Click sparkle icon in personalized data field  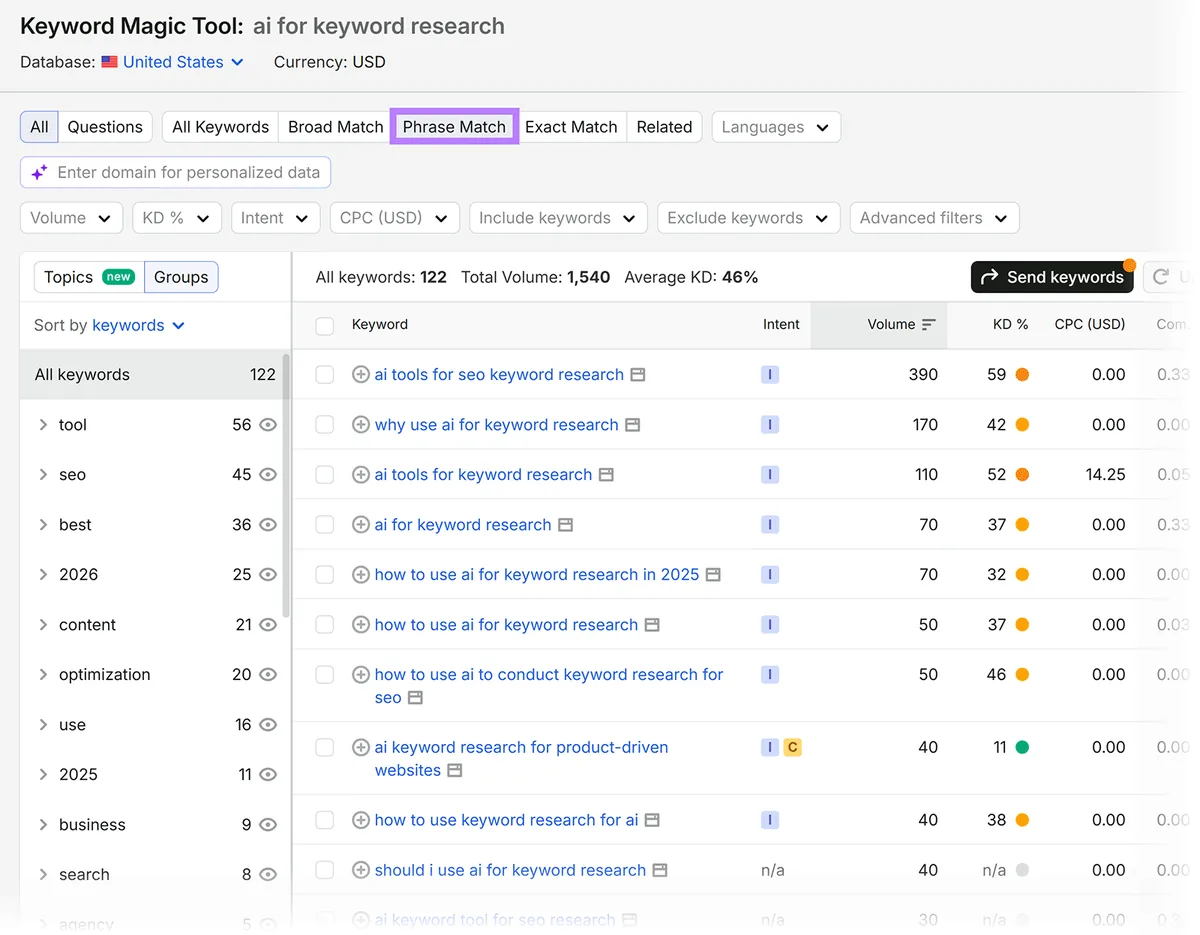(39, 172)
